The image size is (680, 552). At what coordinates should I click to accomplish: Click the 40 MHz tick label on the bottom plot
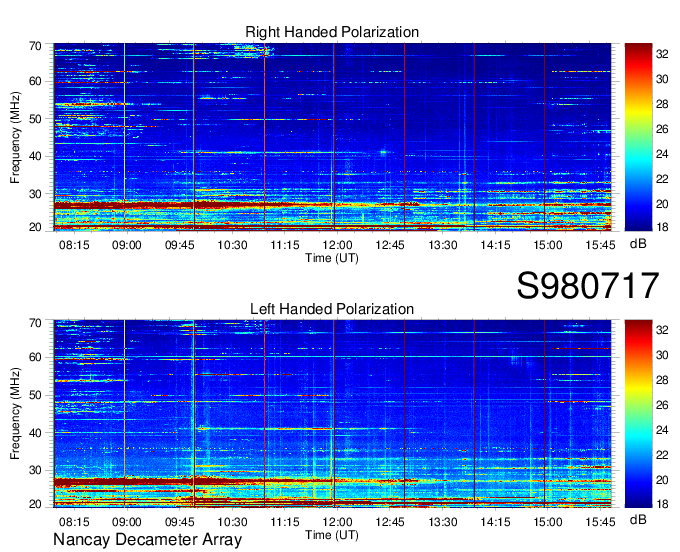pos(35,433)
